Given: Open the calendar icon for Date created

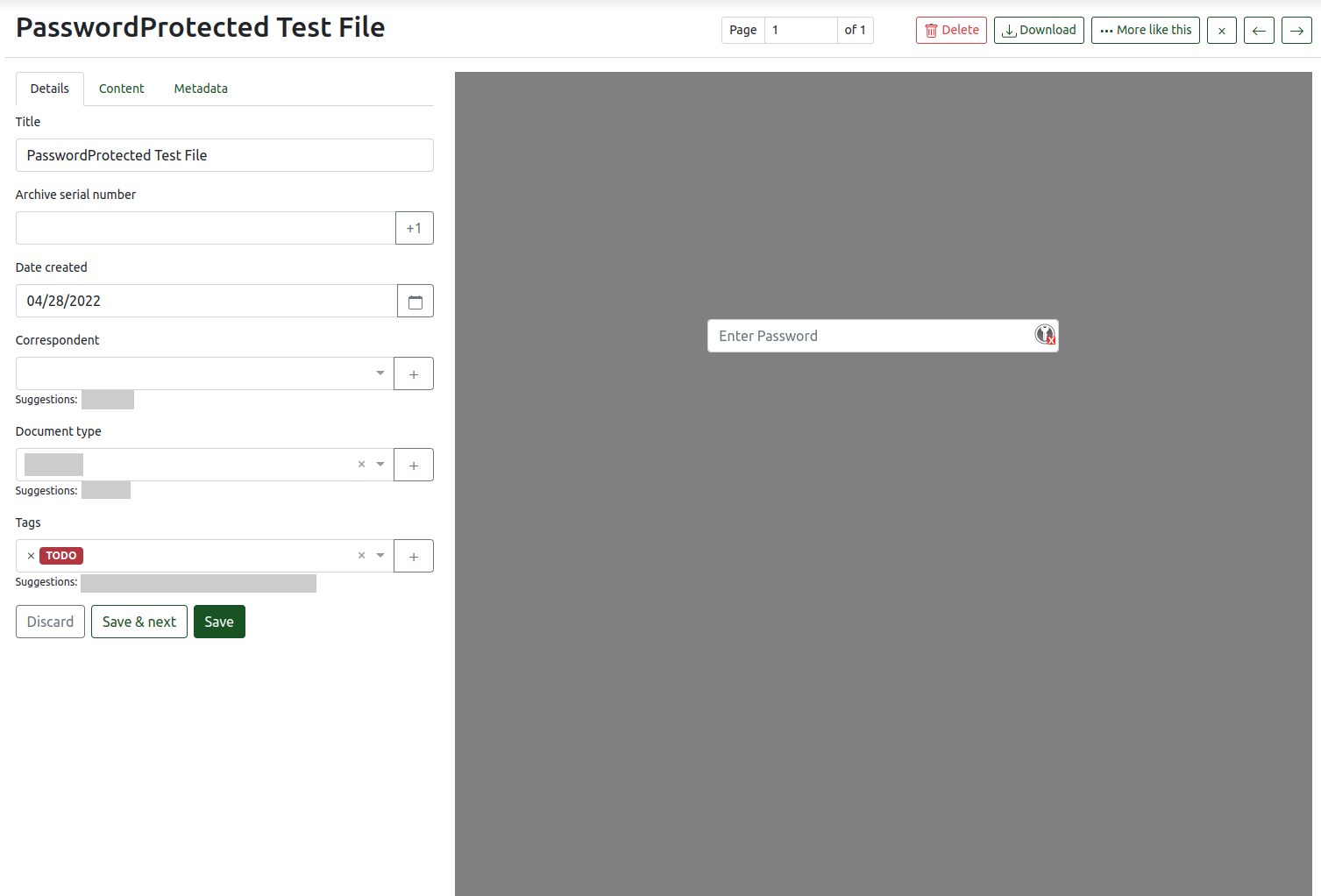Looking at the screenshot, I should 415,301.
